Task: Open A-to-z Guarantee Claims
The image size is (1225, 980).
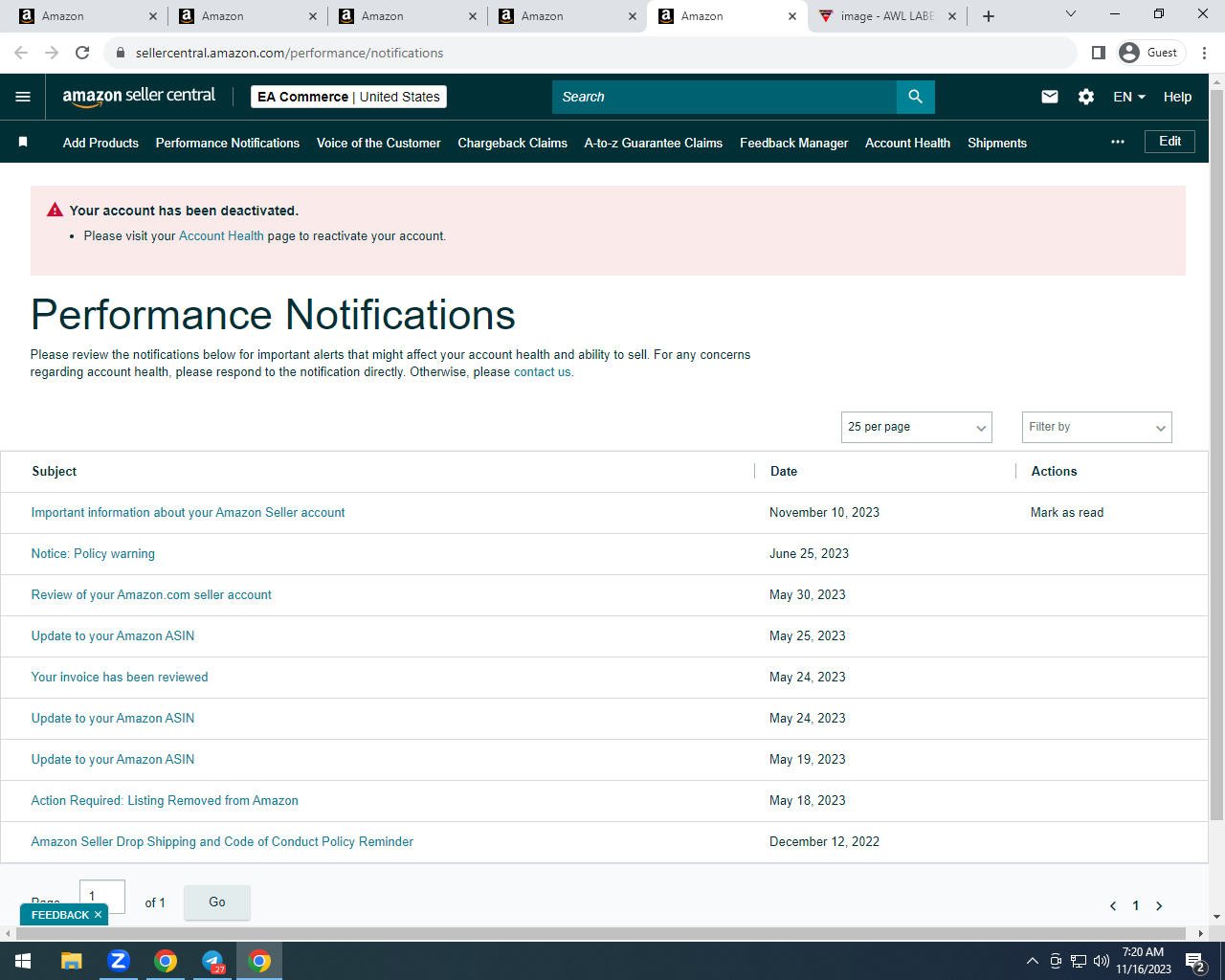Action: [654, 143]
